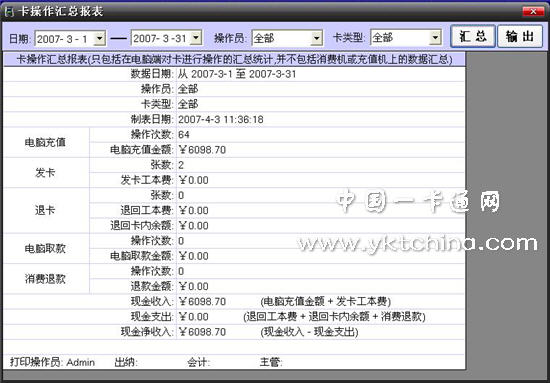This screenshot has width=550, height=383.
Task: Click the 电脑充值金额 value cell
Action: coord(321,150)
